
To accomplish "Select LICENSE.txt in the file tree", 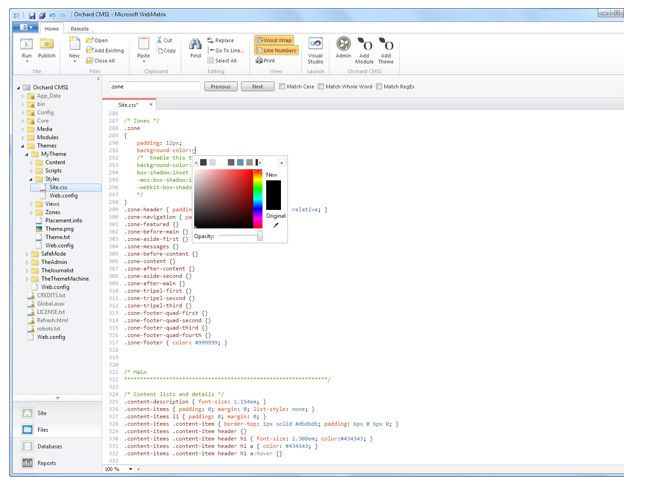I will click(51, 312).
